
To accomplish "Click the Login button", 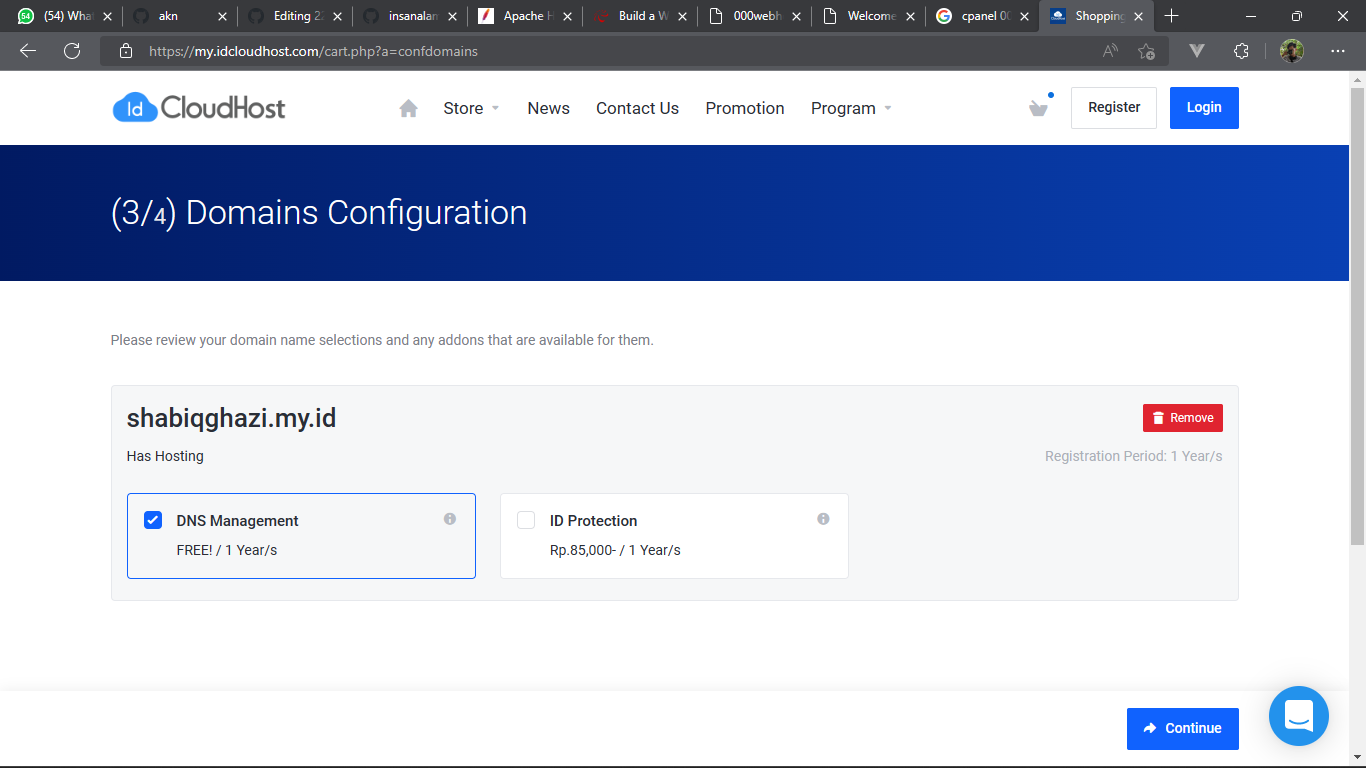I will [1203, 107].
